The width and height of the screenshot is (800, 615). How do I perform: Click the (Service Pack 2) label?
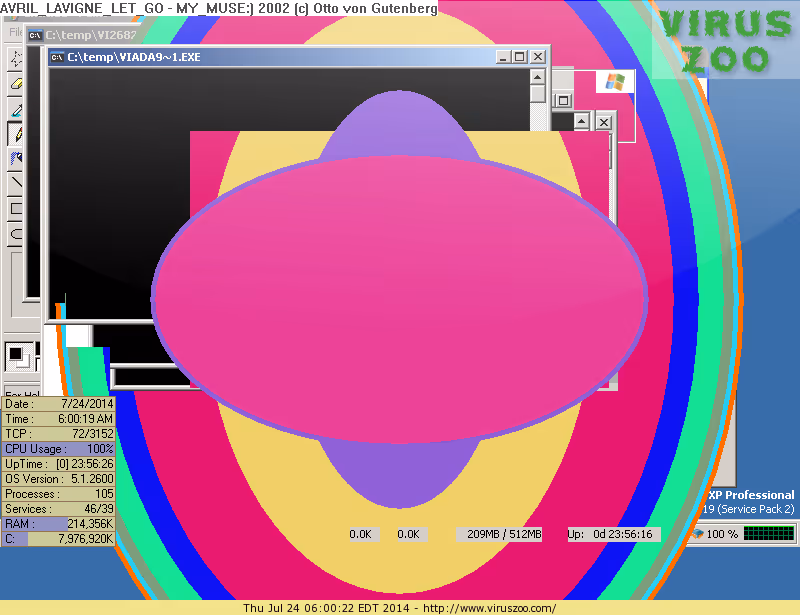756,509
